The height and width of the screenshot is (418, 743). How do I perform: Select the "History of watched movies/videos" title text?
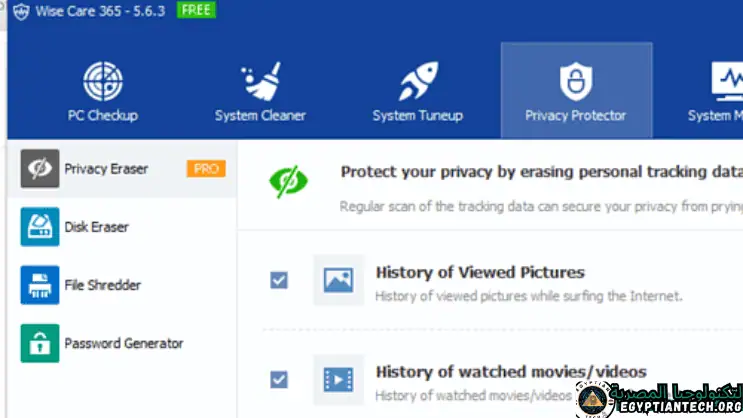[511, 371]
